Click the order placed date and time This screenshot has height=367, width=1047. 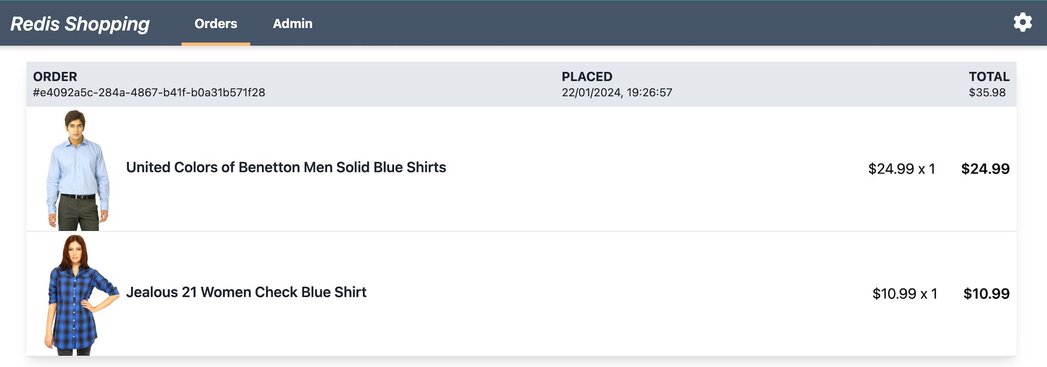617,93
